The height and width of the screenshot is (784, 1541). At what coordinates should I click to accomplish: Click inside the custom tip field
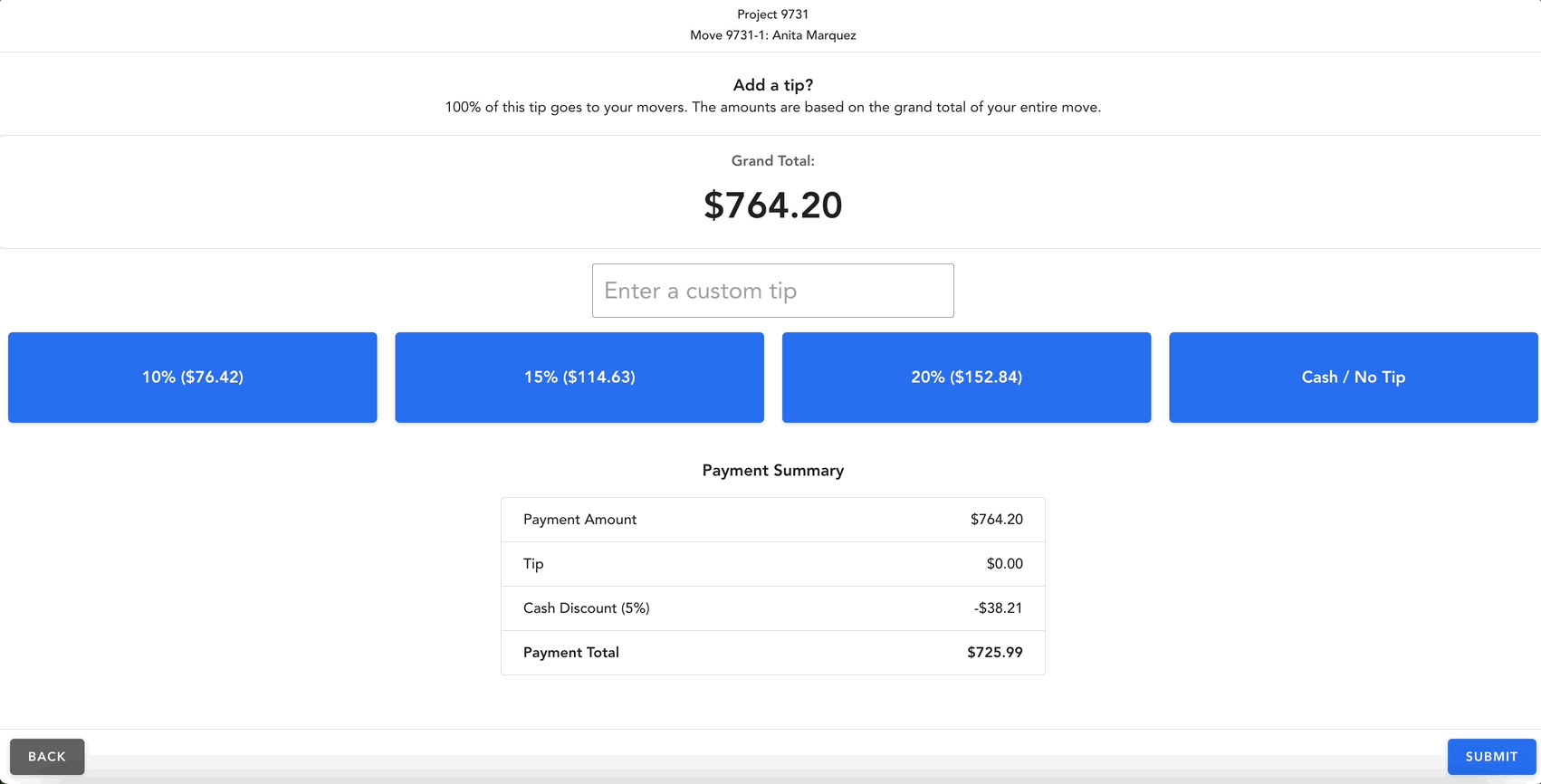pyautogui.click(x=772, y=291)
